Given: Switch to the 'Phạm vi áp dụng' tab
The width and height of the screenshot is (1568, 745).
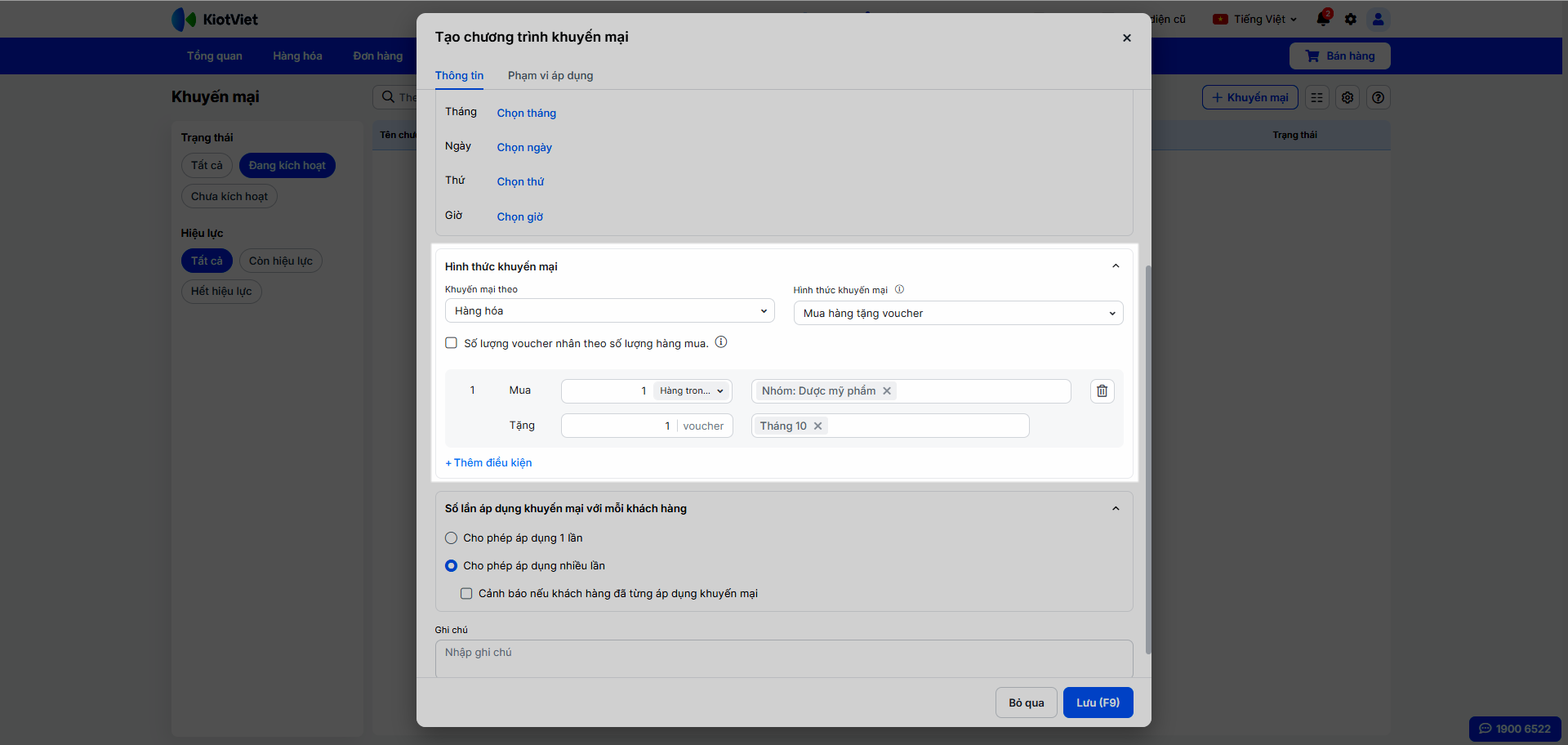Looking at the screenshot, I should tap(550, 76).
